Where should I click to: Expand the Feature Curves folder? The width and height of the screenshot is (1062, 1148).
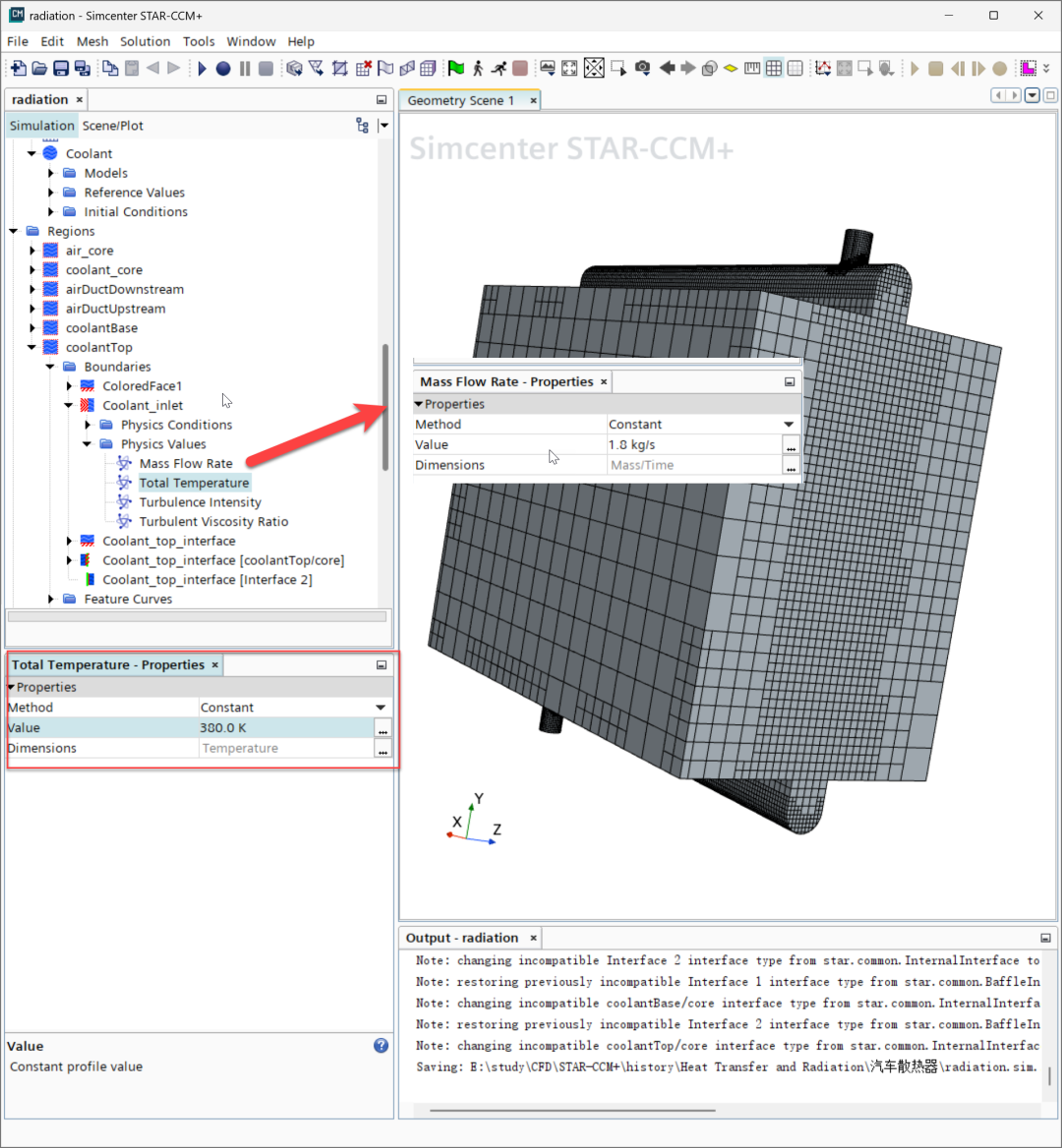(50, 599)
